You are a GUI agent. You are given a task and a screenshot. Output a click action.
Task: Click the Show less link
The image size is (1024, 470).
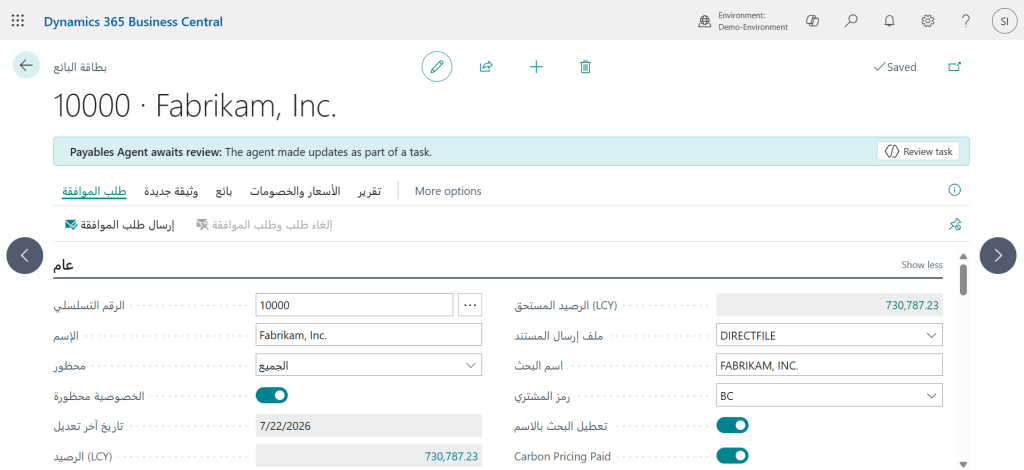[x=921, y=264]
